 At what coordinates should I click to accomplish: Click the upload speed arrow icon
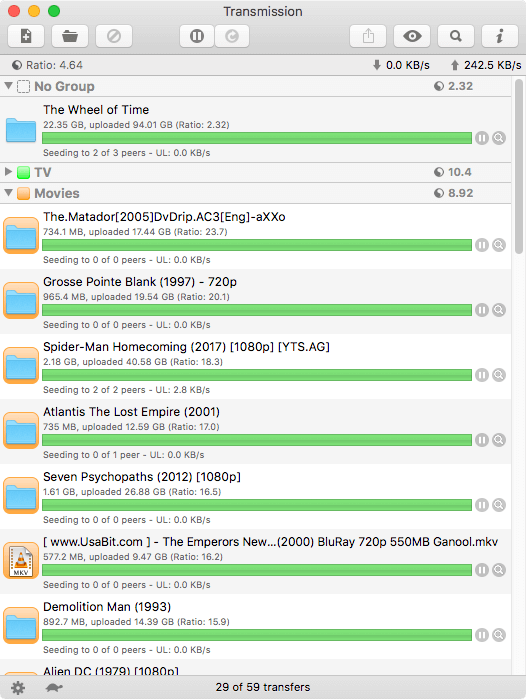click(x=455, y=65)
